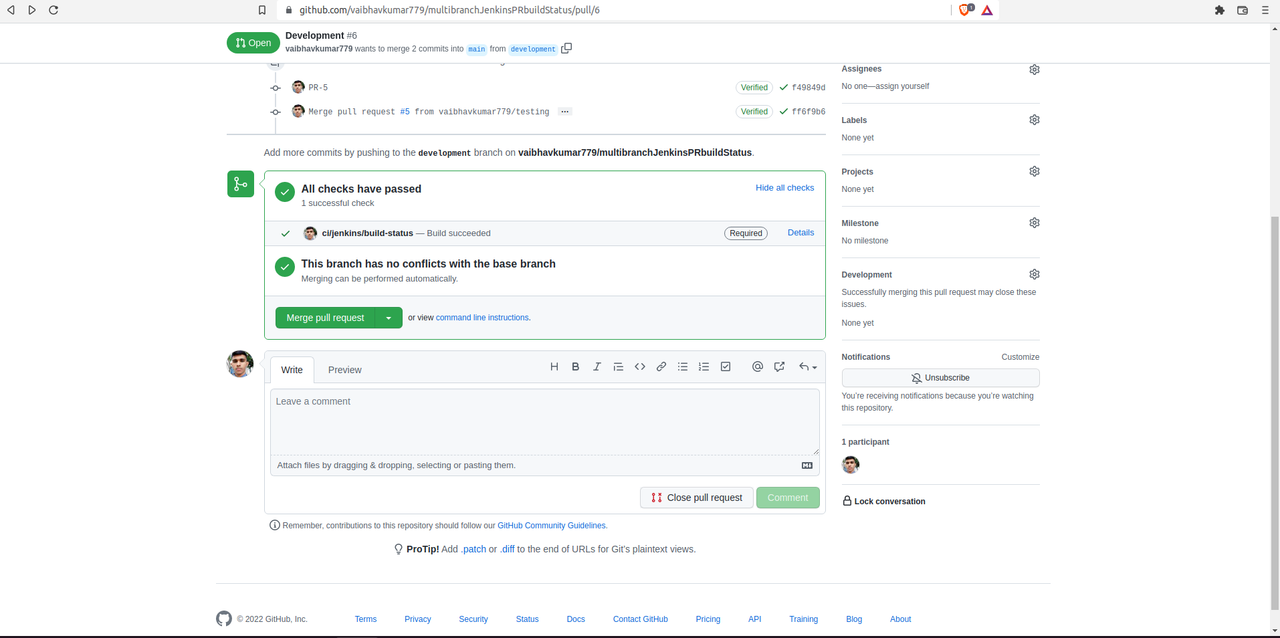Click the bookmark icon in address bar
Image resolution: width=1280 pixels, height=638 pixels.
point(262,10)
